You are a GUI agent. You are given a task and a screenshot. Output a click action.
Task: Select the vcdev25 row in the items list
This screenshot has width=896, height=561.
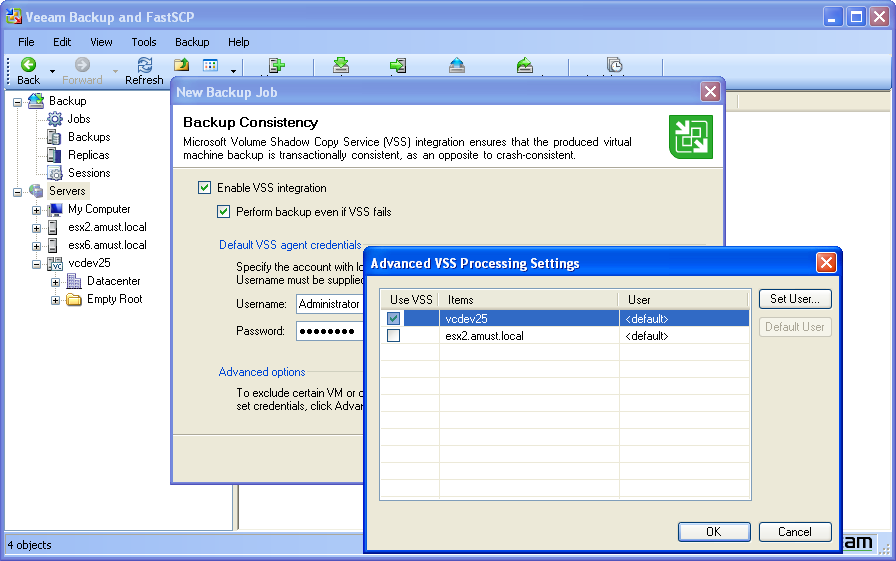(565, 318)
